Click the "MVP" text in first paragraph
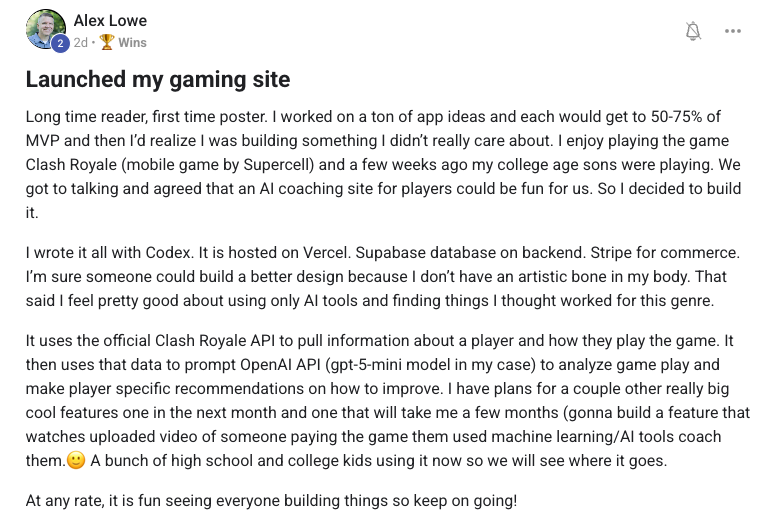This screenshot has height=520, width=780. point(42,140)
